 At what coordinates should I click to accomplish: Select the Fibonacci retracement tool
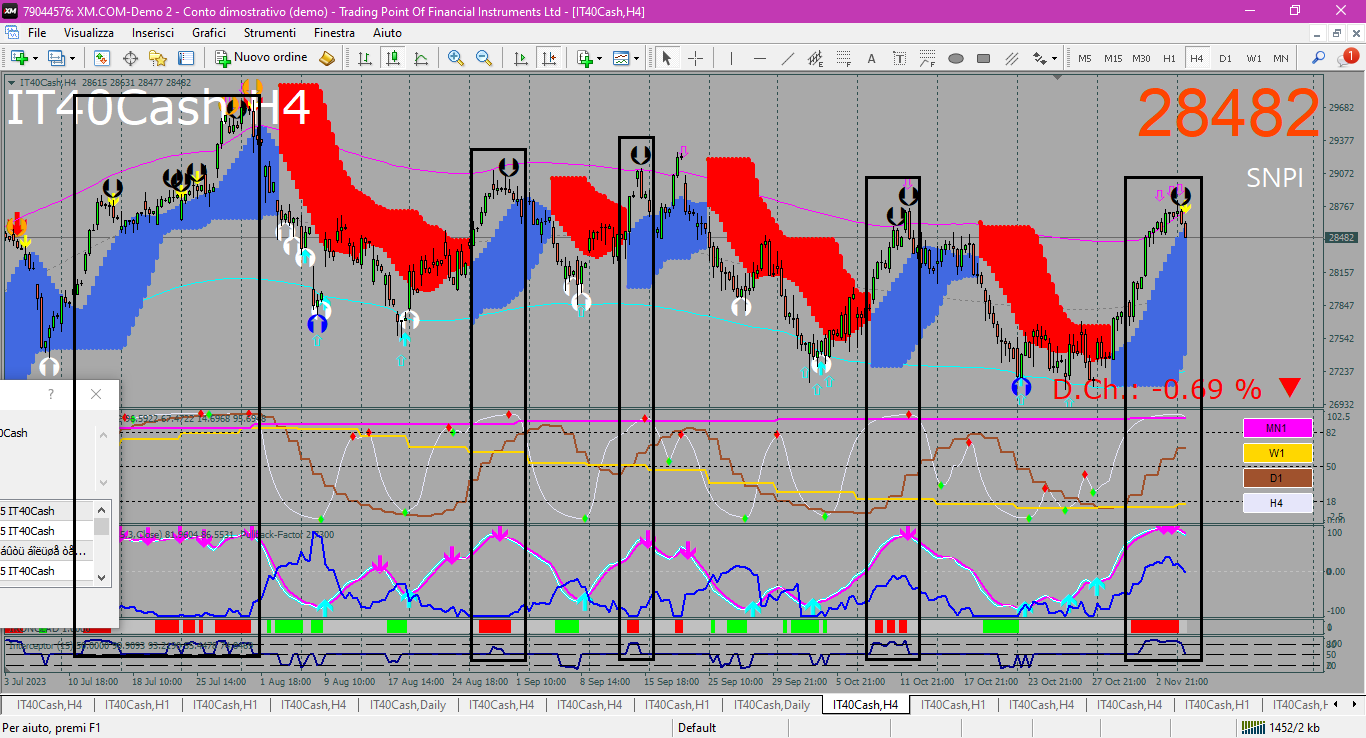tap(843, 58)
